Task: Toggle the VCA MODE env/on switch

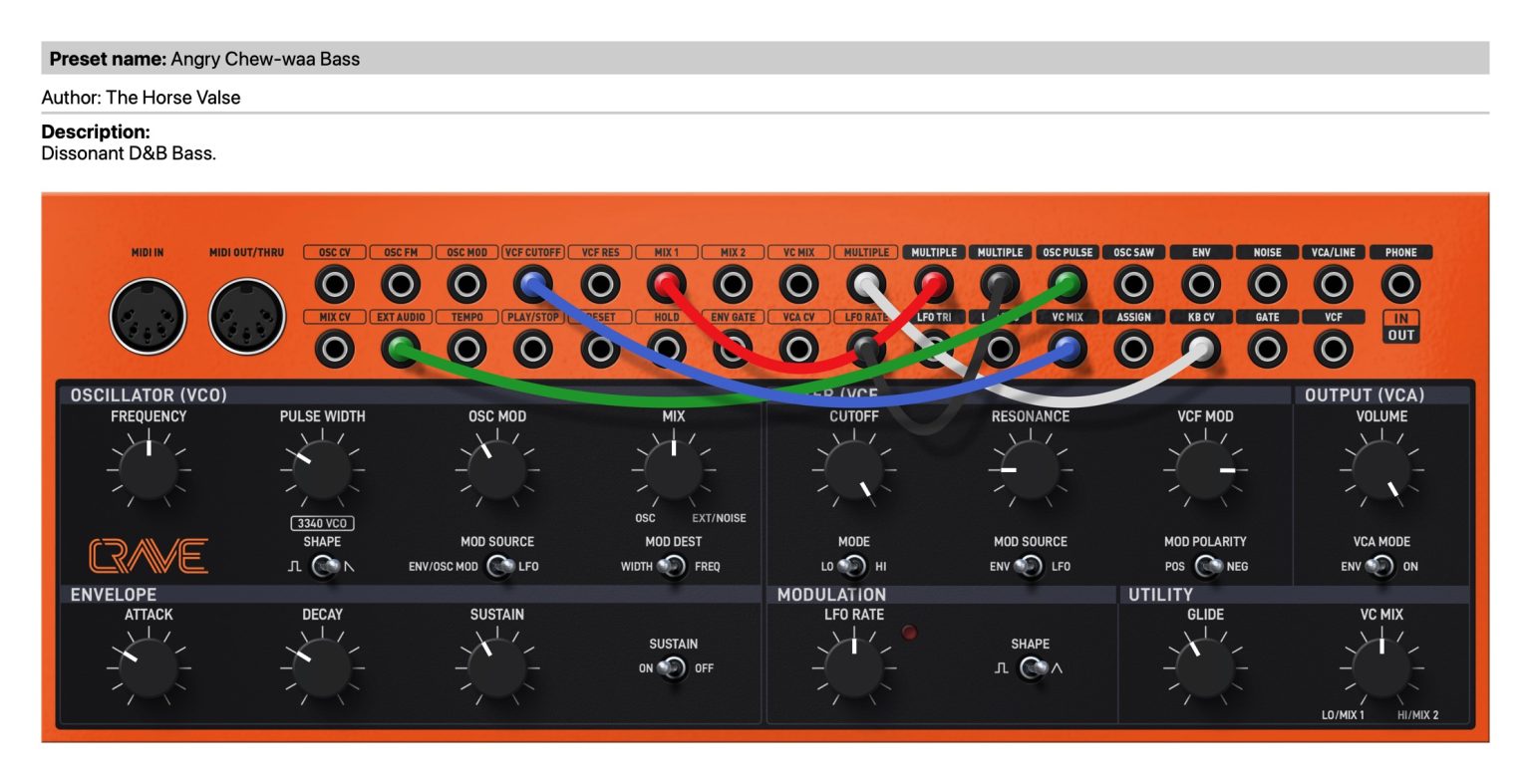Action: (x=1380, y=567)
